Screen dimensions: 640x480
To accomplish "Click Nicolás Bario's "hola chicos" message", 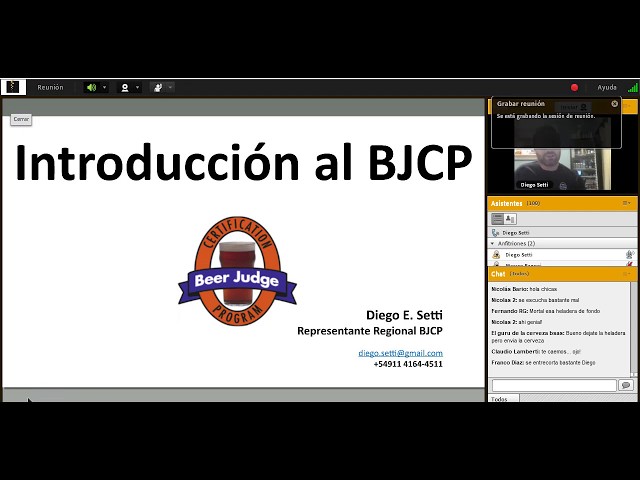I will (x=524, y=289).
